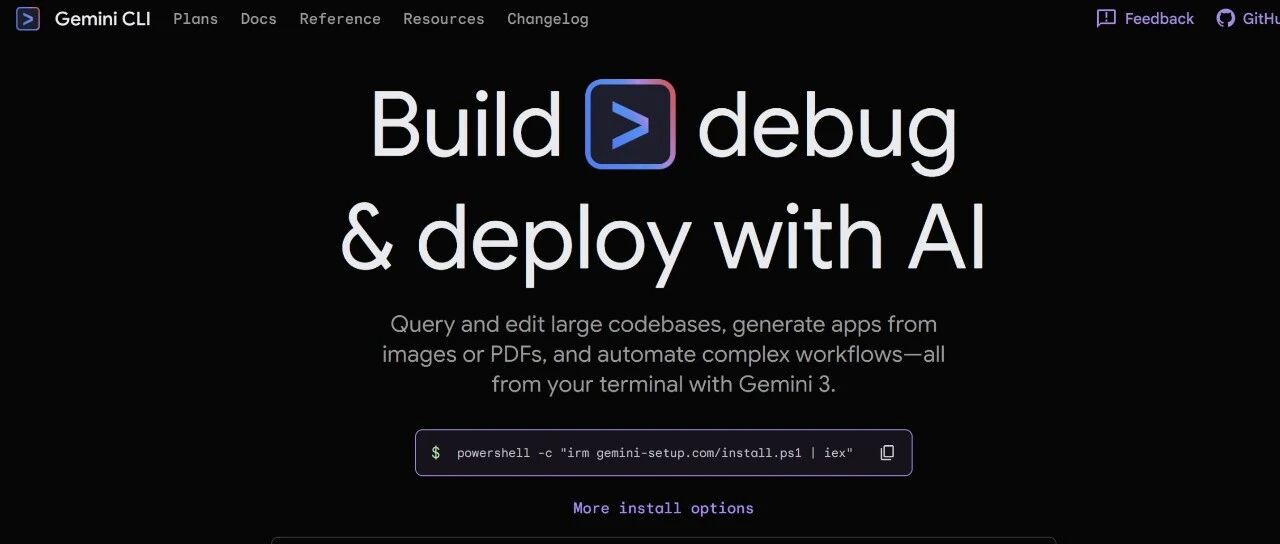Go to the Docs page
The width and height of the screenshot is (1280, 544).
(x=258, y=18)
